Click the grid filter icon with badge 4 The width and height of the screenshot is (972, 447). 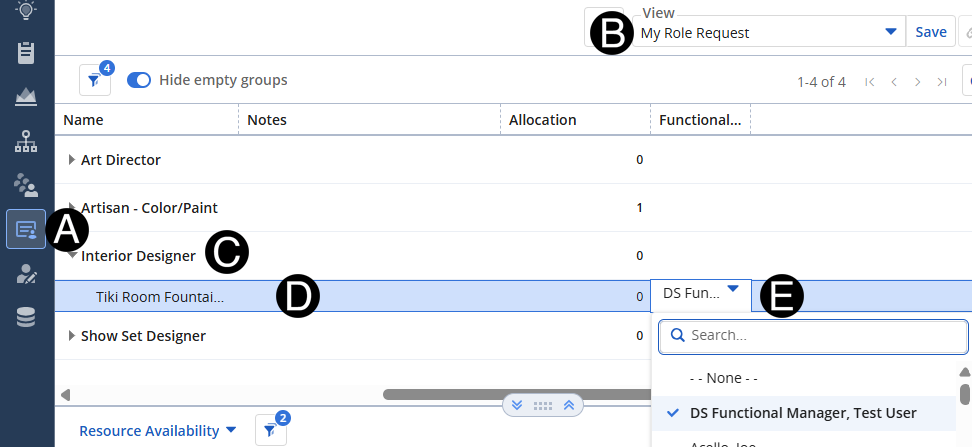tap(94, 81)
